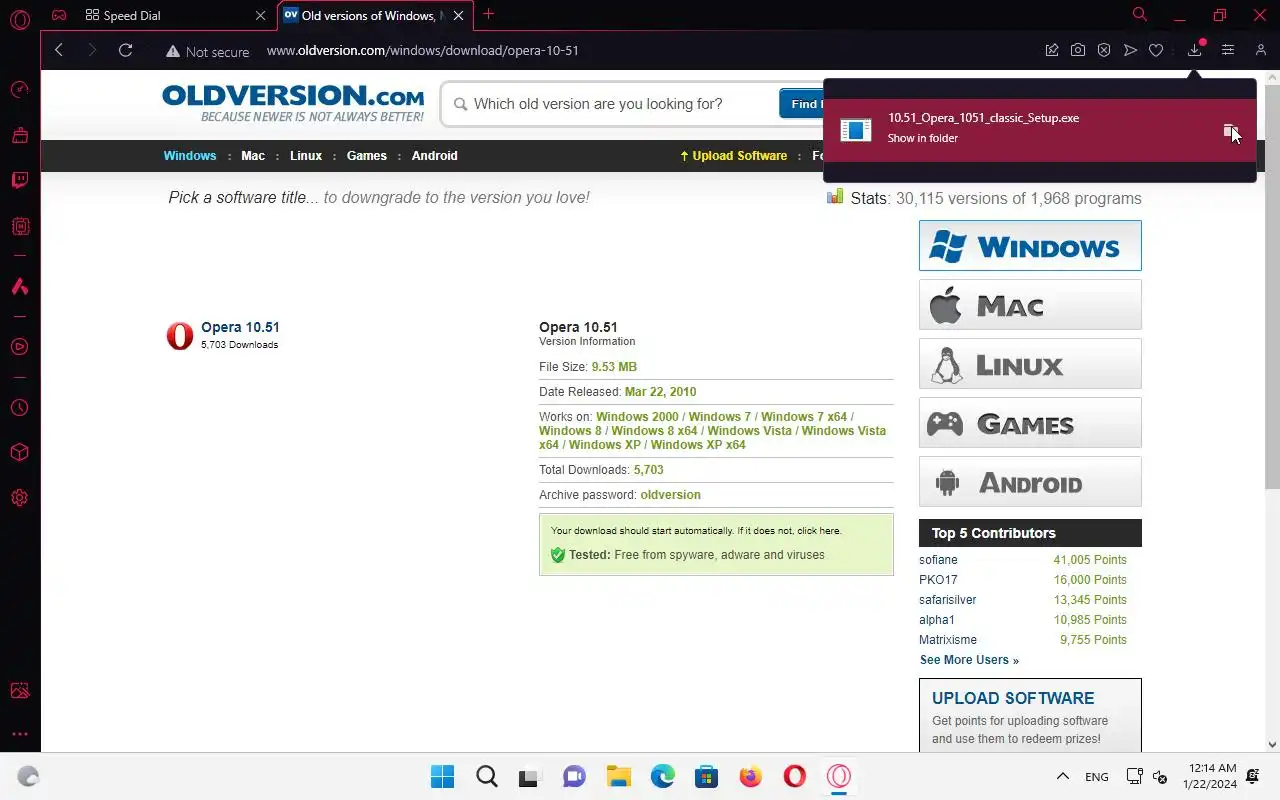
Task: Open File Explorer from taskbar
Action: point(618,776)
